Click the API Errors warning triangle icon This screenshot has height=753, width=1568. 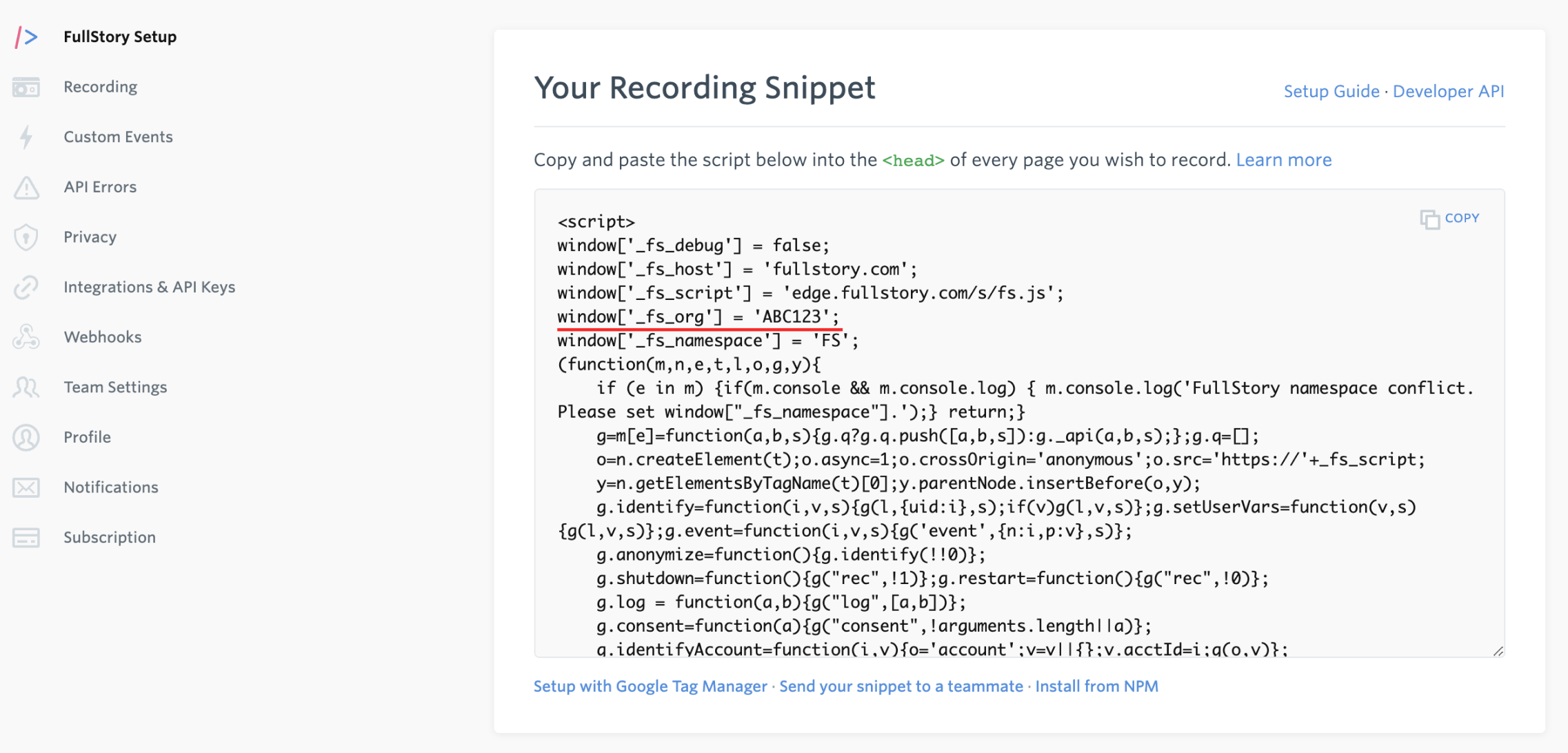pyautogui.click(x=26, y=188)
